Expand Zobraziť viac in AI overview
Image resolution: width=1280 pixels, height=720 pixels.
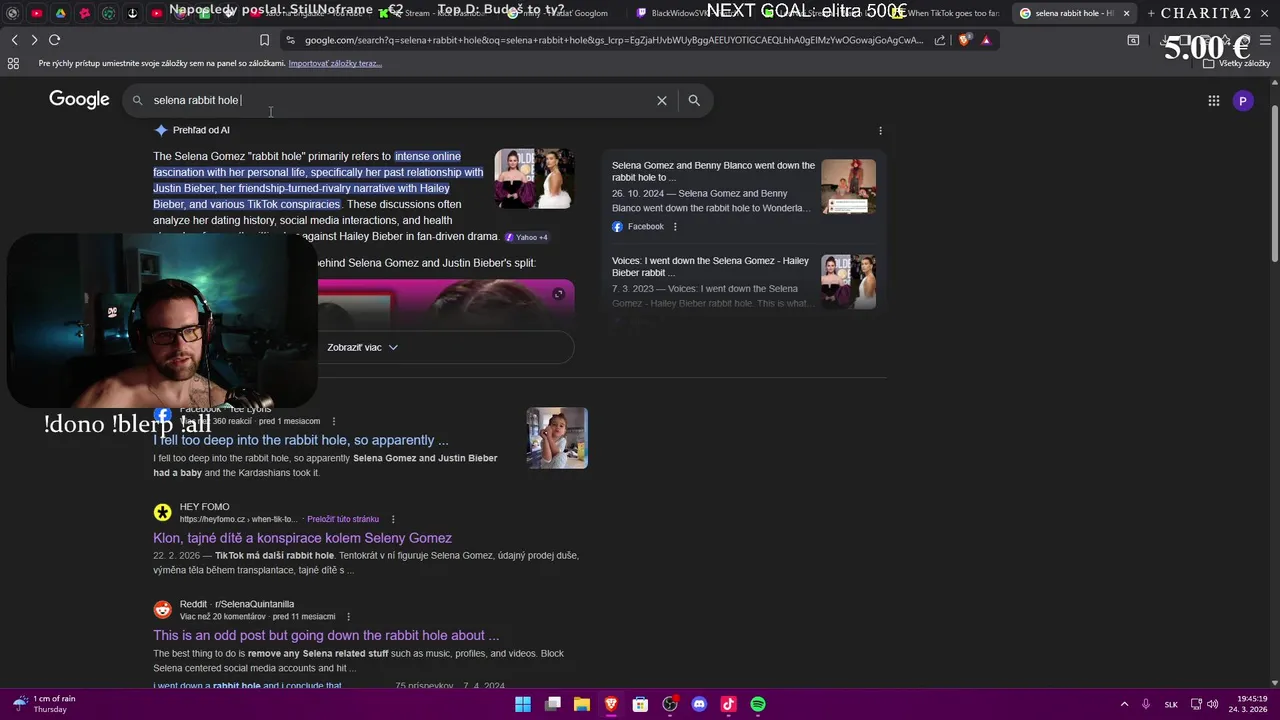[x=362, y=347]
